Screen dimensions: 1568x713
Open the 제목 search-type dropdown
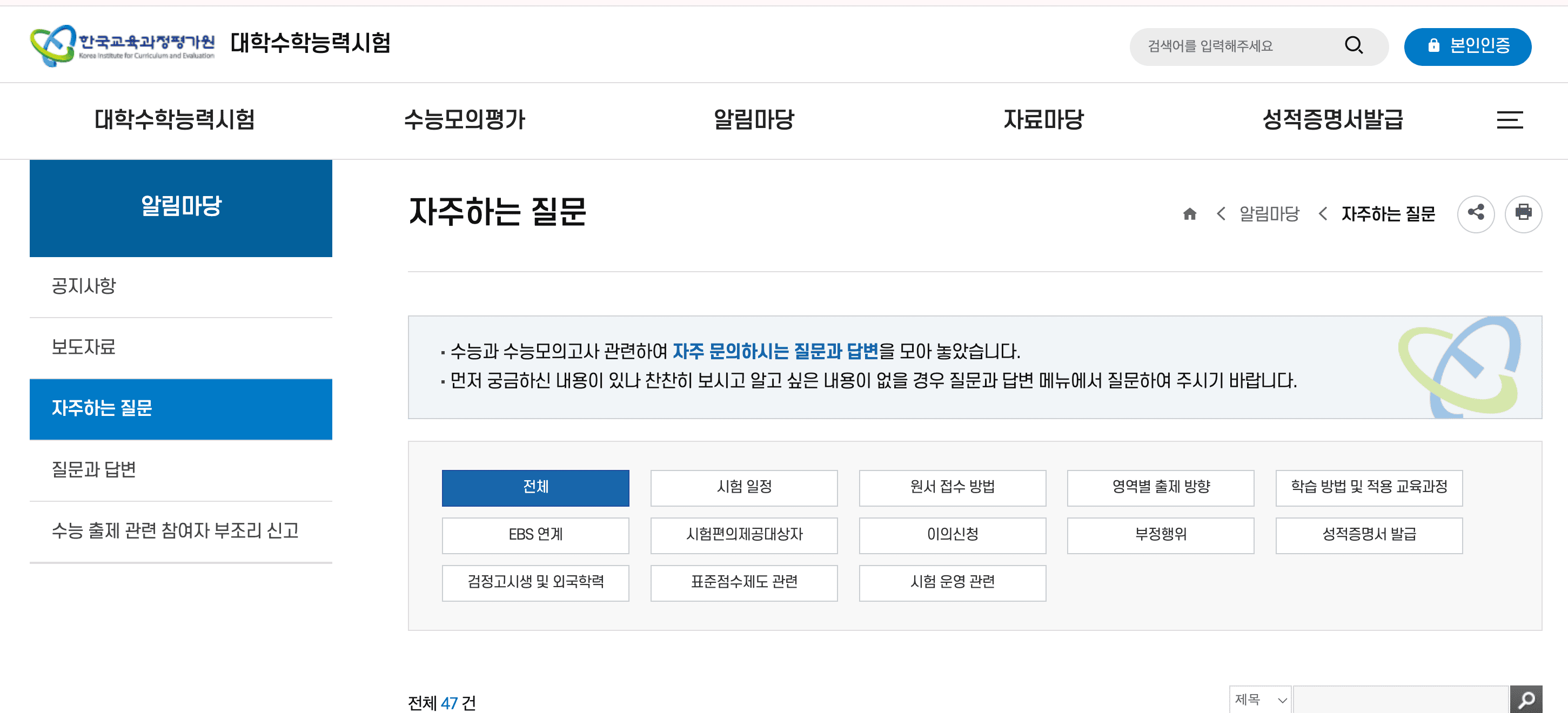tap(1260, 699)
